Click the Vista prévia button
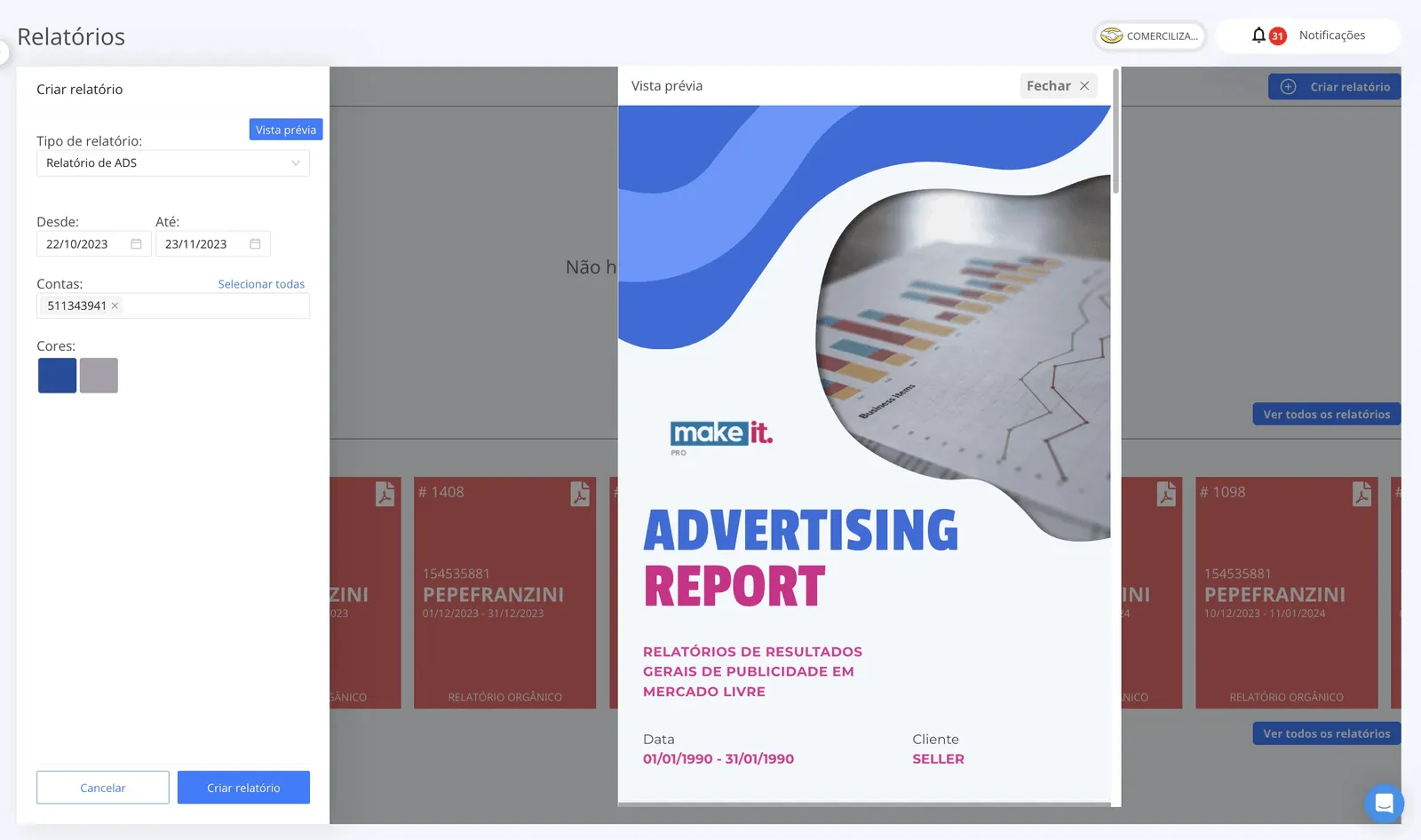This screenshot has height=840, width=1421. pos(286,130)
